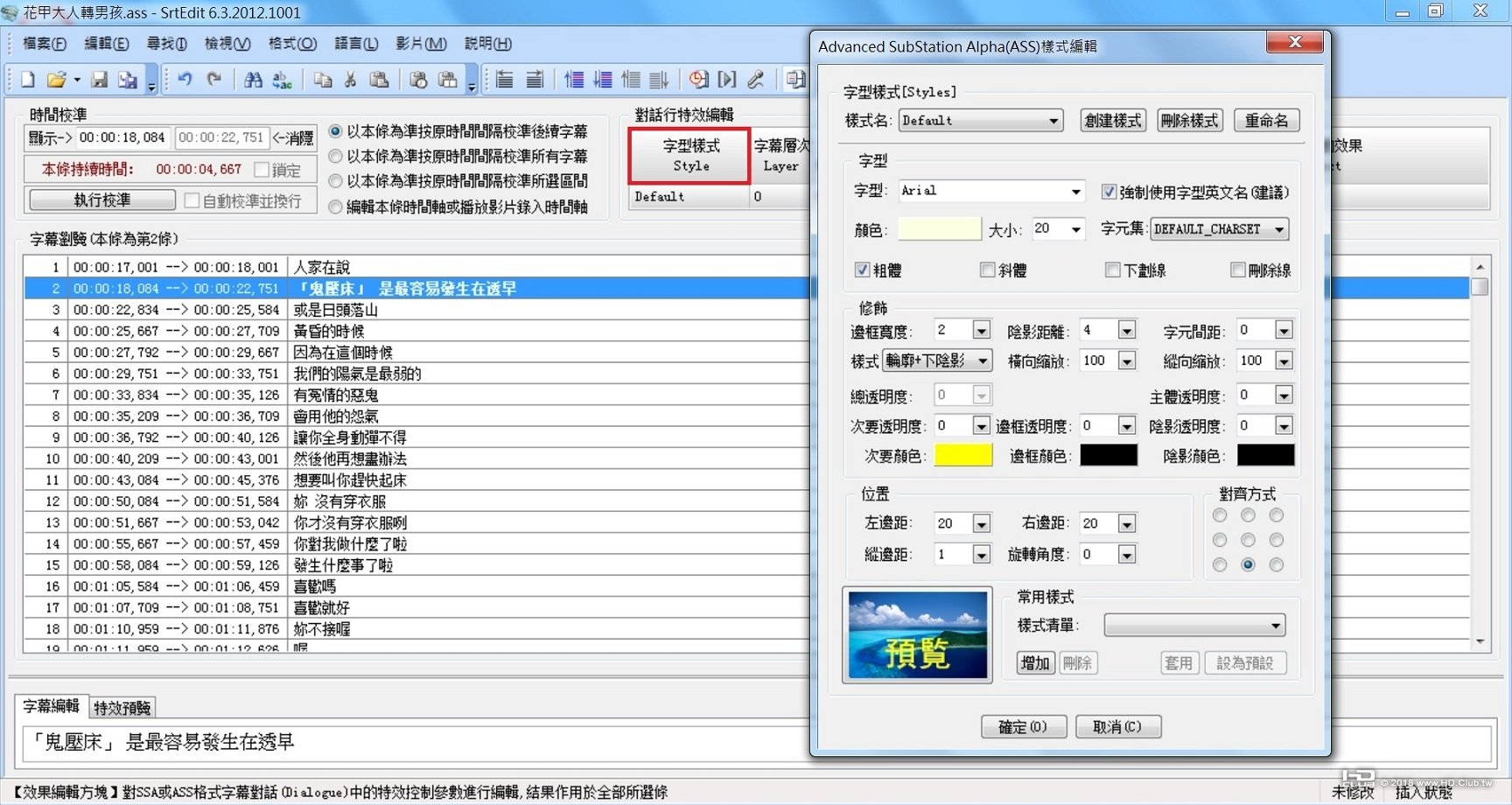Screen dimensions: 1512x805
Task: Select radio 以本條為準按原時間間隔校準所有字幕
Action: 335,157
